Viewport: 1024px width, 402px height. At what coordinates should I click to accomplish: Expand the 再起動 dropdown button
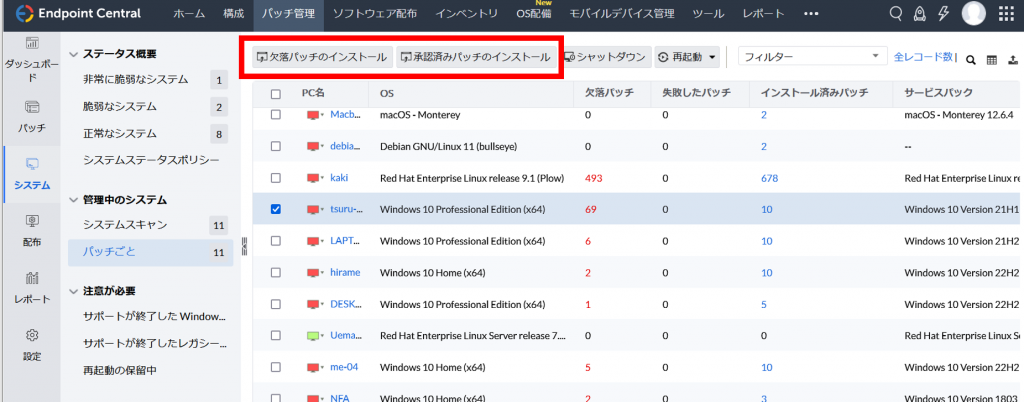coord(686,57)
